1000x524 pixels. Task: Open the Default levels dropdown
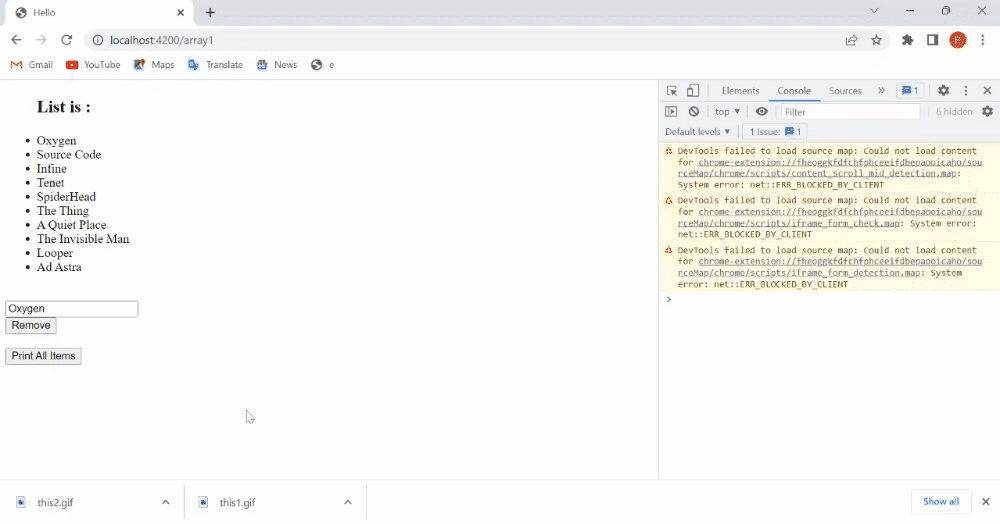[x=697, y=132]
